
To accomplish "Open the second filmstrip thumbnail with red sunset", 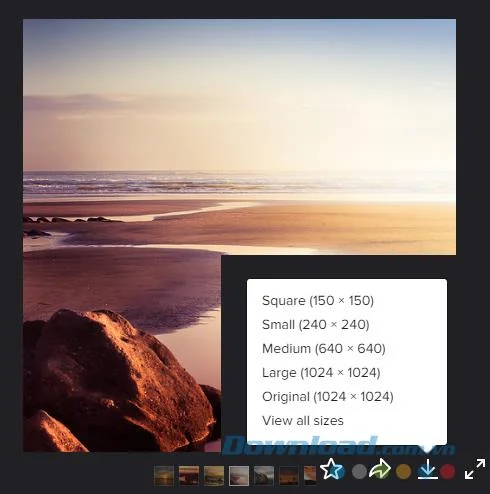I will coord(189,476).
